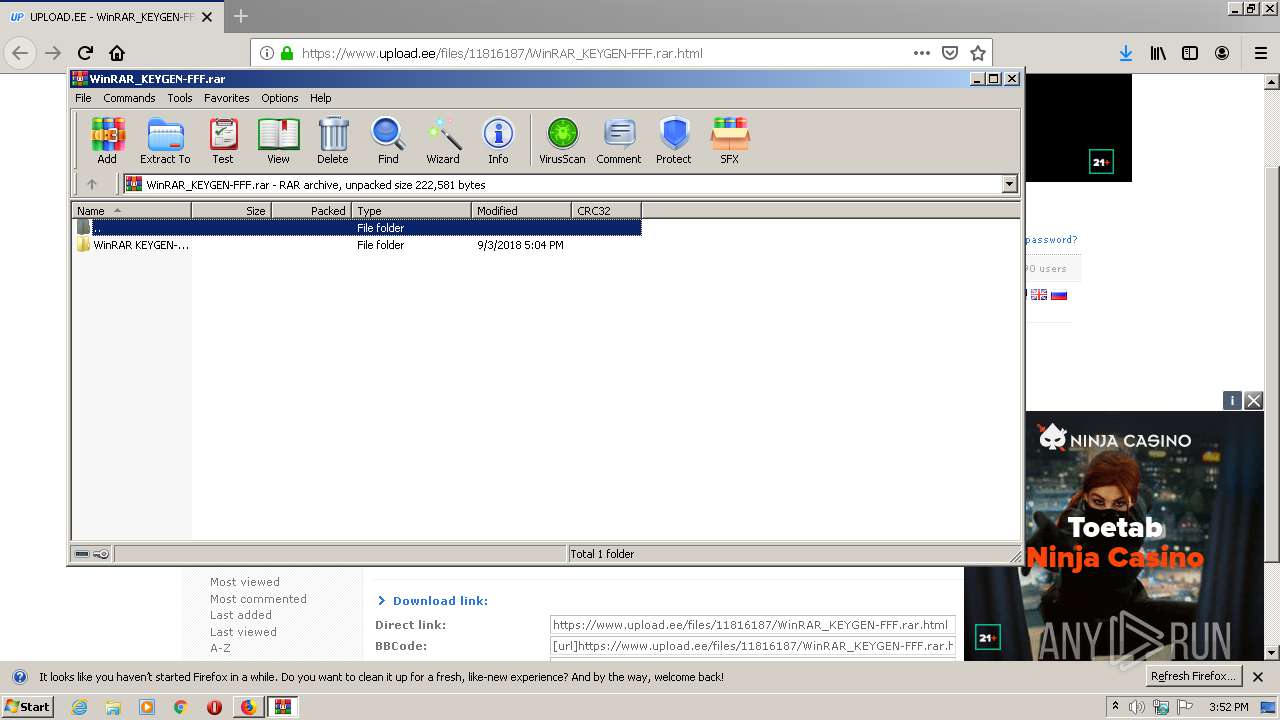Sort by Packed column header
This screenshot has height=720, width=1280.
pyautogui.click(x=311, y=210)
